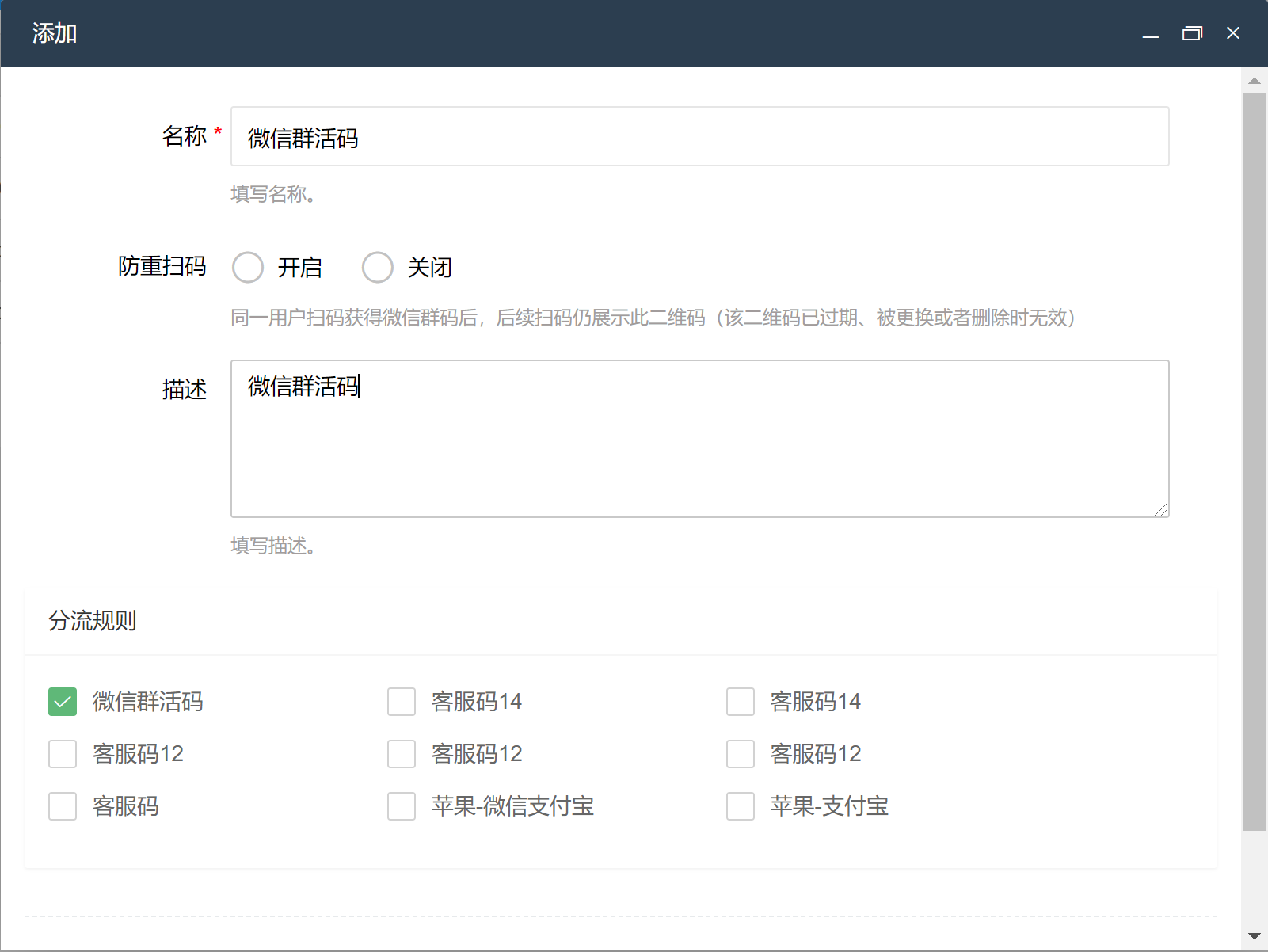This screenshot has height=952, width=1268.
Task: Click the 添加 title text
Action: click(x=55, y=33)
